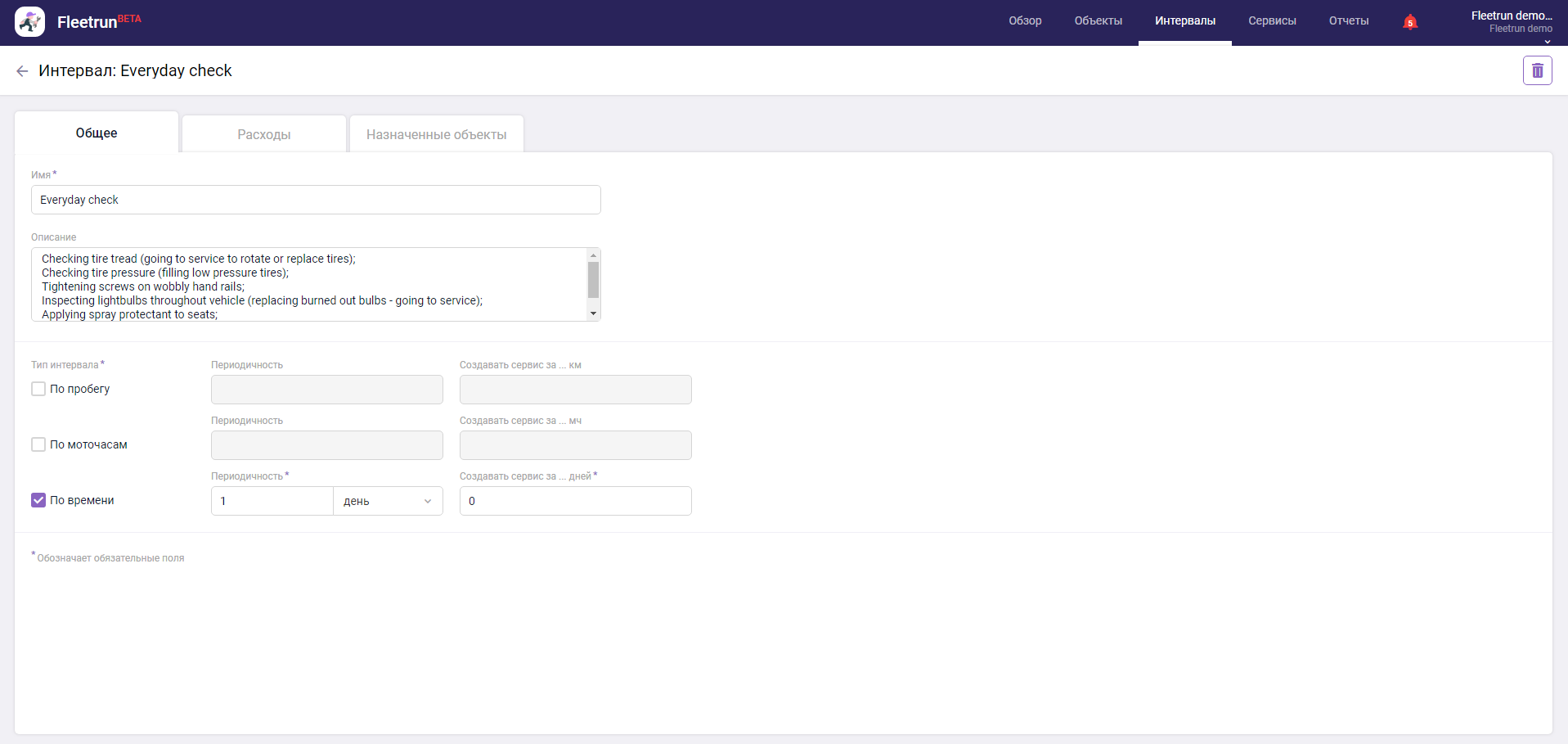Delete interval using the trash icon
The height and width of the screenshot is (744, 1568).
click(x=1537, y=70)
